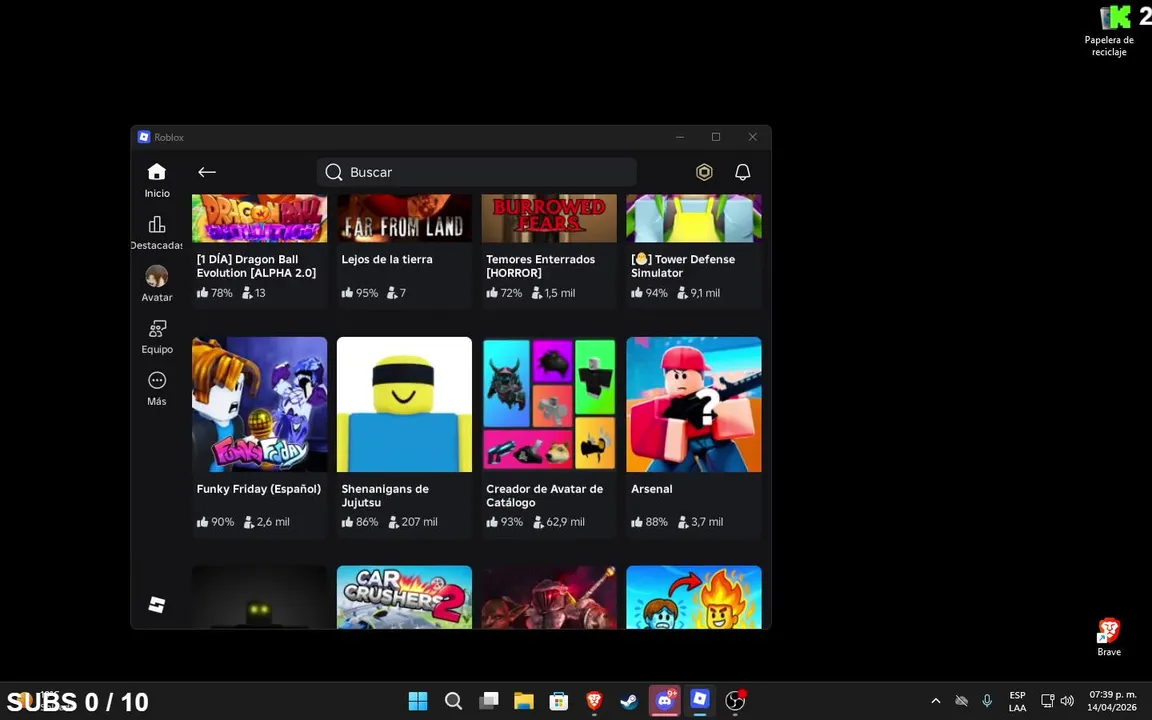The width and height of the screenshot is (1152, 720).
Task: Open Far From Land game thumbnail
Action: point(404,218)
